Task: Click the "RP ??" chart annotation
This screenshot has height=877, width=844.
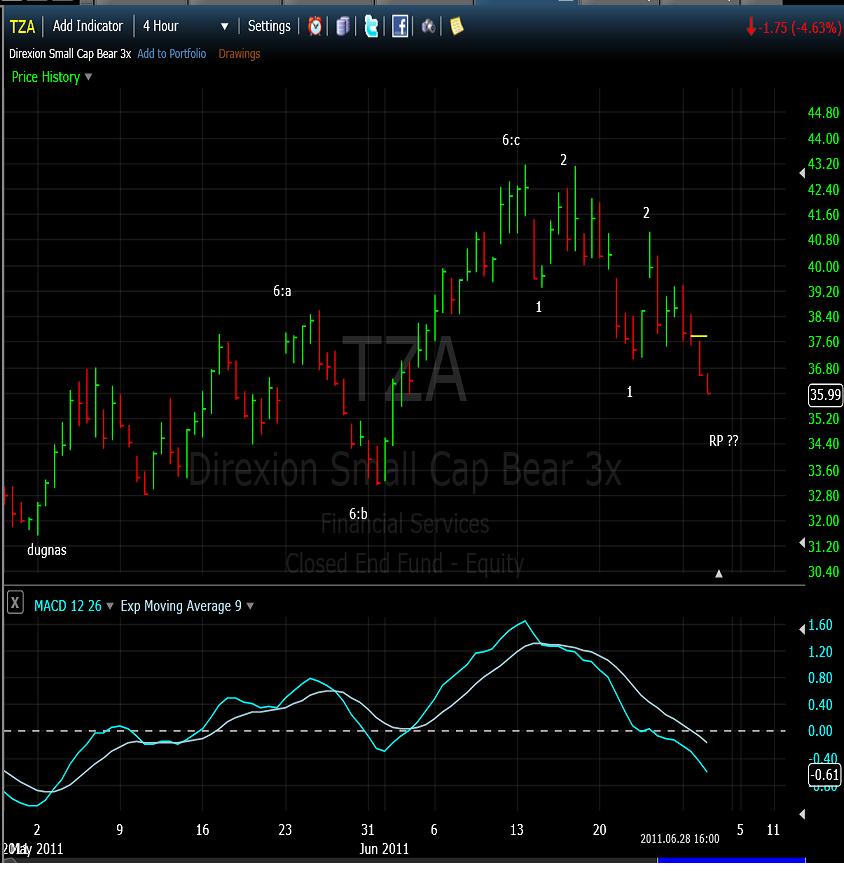Action: click(724, 441)
